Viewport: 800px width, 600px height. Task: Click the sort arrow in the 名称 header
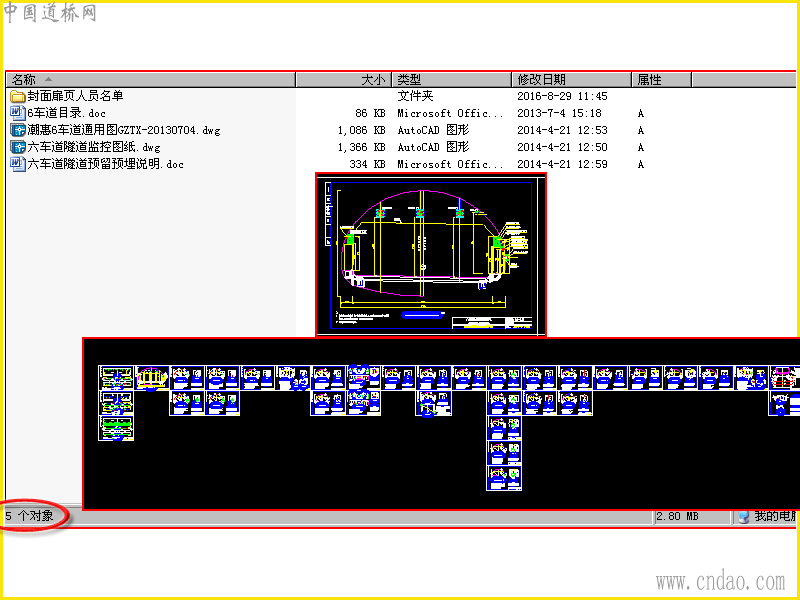[x=48, y=79]
